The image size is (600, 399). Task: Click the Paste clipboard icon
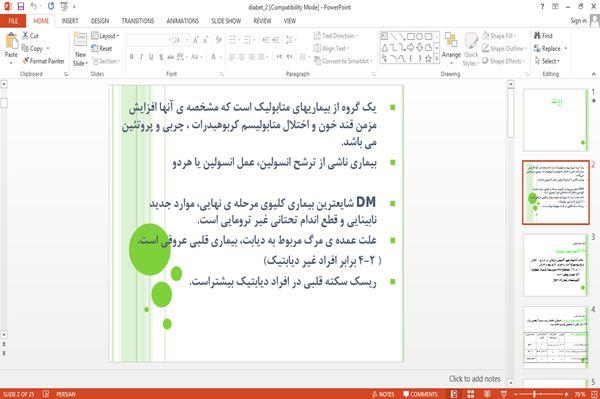coord(11,41)
